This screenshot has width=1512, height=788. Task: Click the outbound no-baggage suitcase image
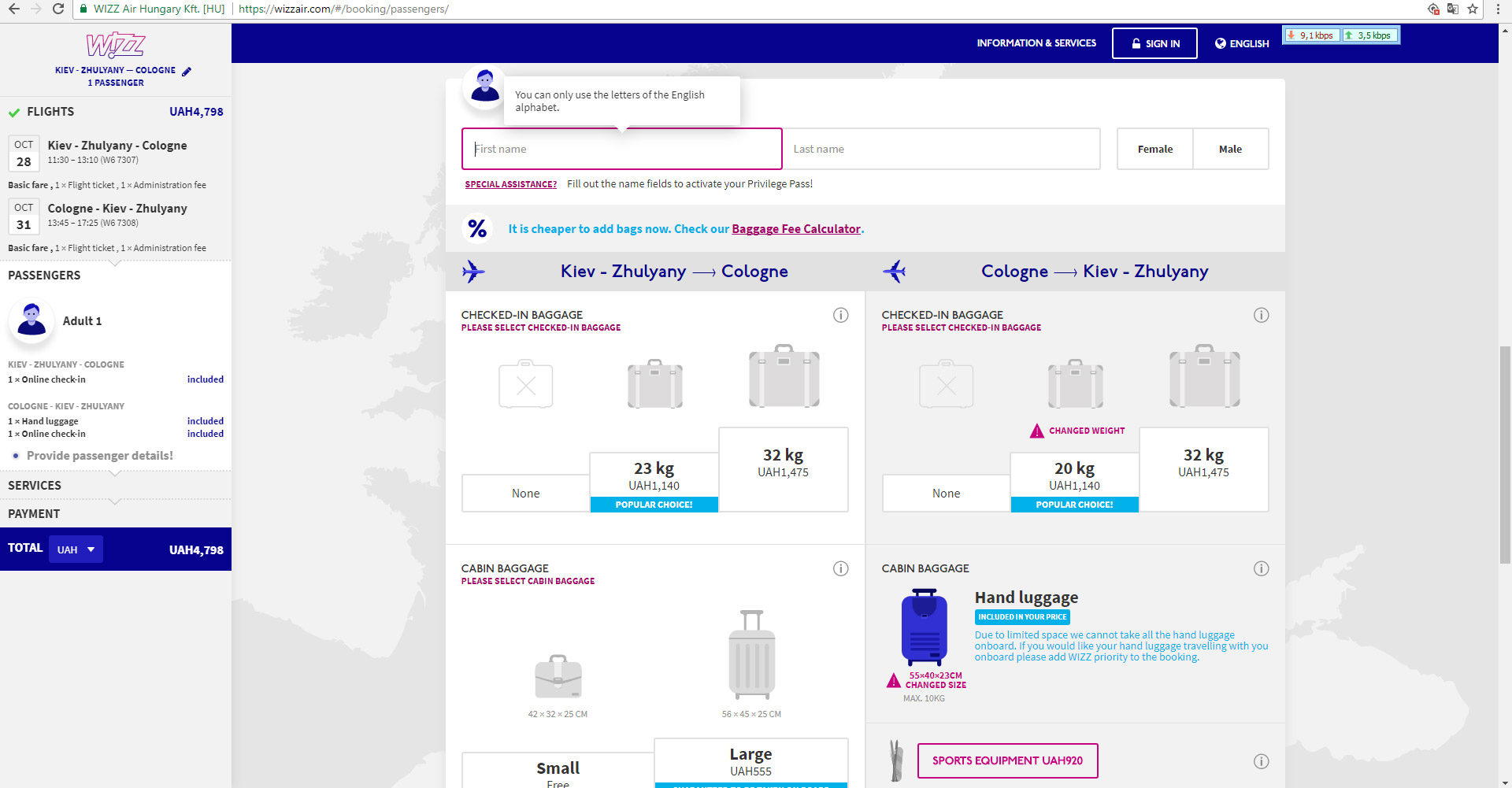point(526,383)
